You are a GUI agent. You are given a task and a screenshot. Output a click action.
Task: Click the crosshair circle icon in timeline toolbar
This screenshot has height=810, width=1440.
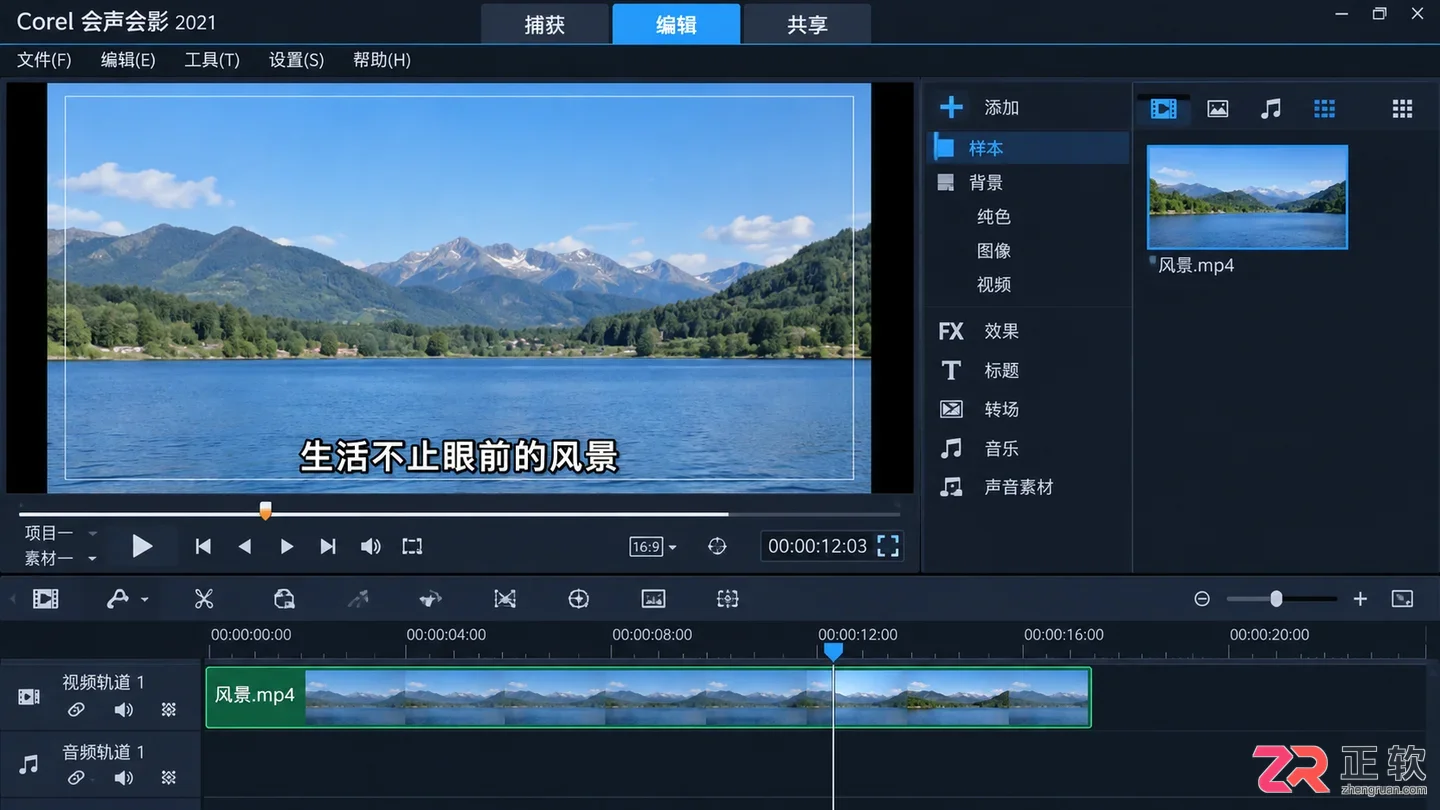578,599
